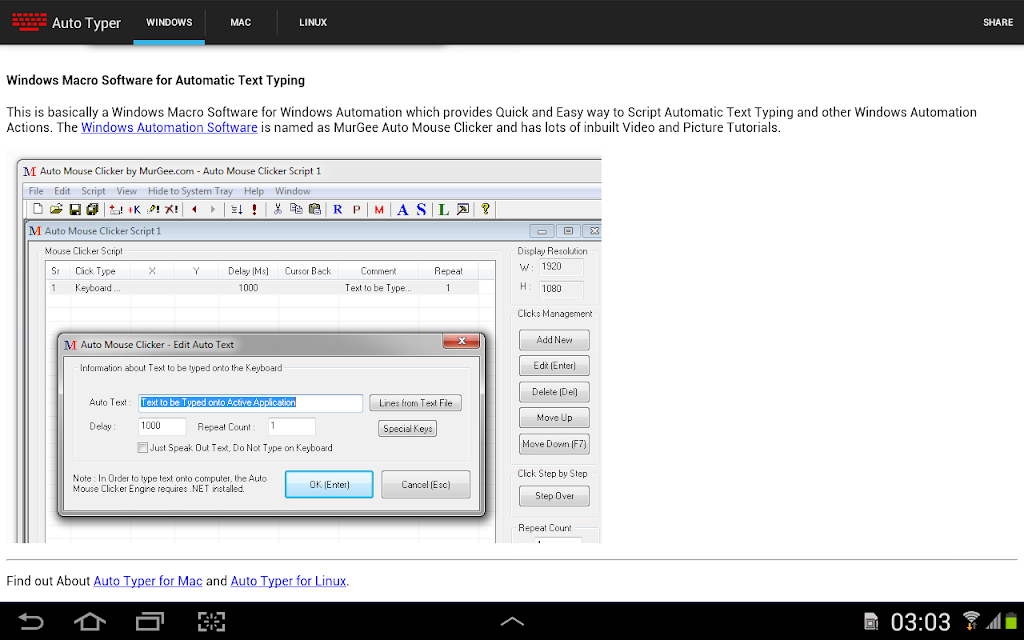Go to the Android home screen icon
Screen dimensions: 1024x640
[89, 621]
